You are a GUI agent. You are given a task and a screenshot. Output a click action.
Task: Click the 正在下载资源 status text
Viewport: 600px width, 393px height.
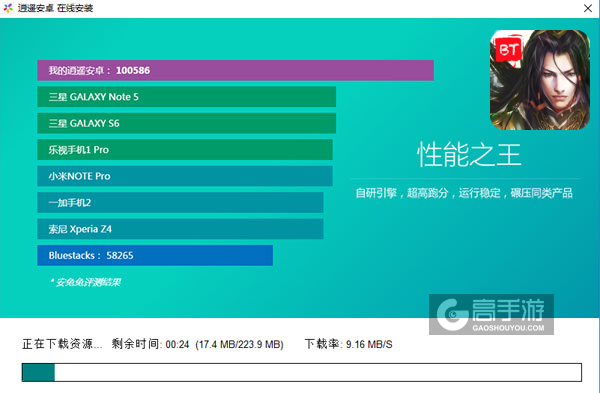62,344
